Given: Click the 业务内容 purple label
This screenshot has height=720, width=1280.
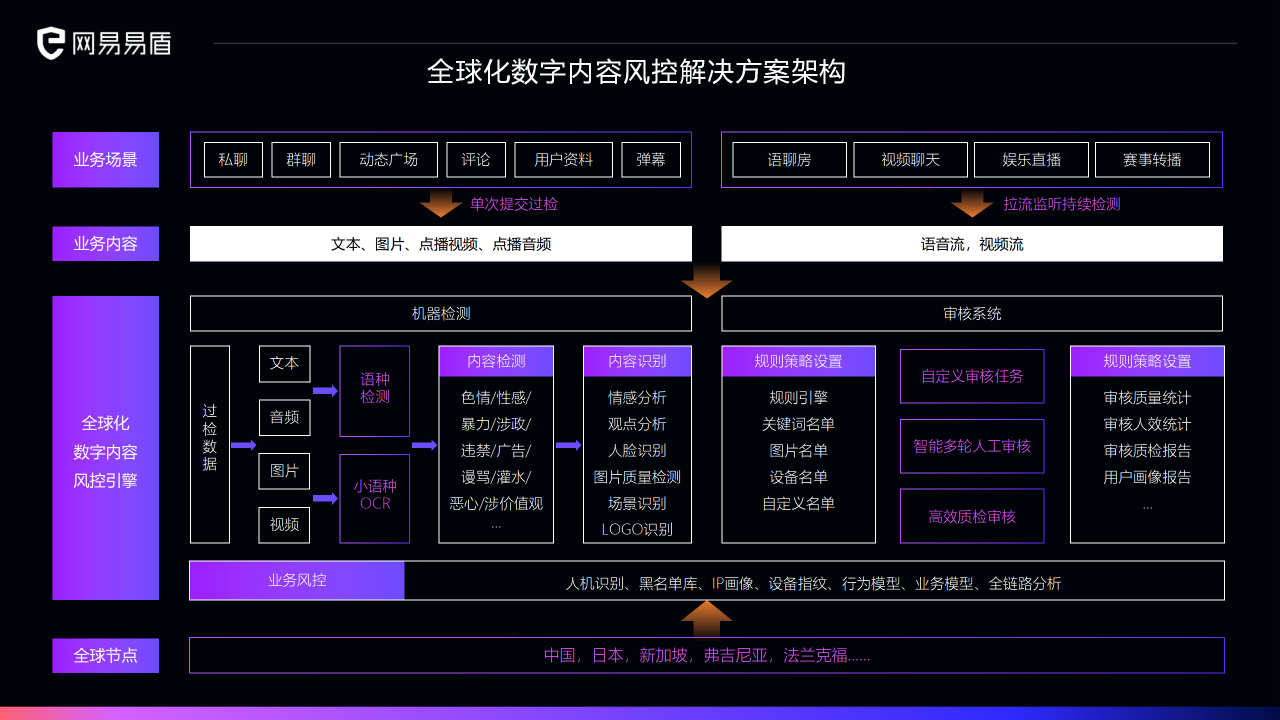Looking at the screenshot, I should 105,243.
